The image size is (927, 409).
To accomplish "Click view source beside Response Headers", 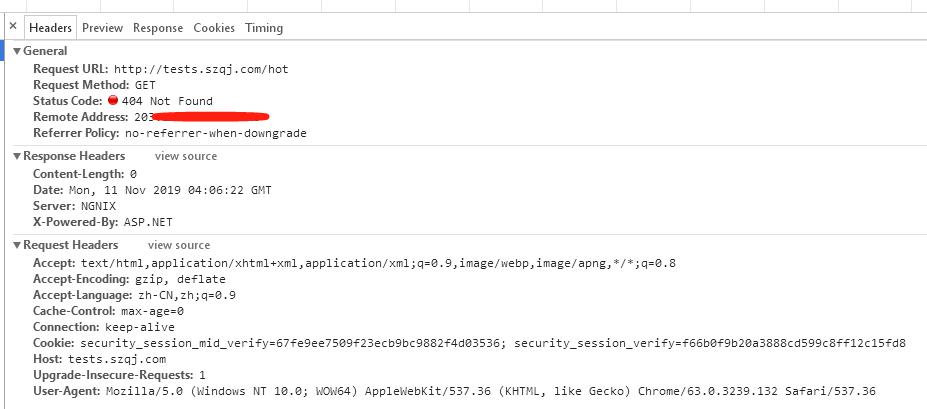I will 186,156.
